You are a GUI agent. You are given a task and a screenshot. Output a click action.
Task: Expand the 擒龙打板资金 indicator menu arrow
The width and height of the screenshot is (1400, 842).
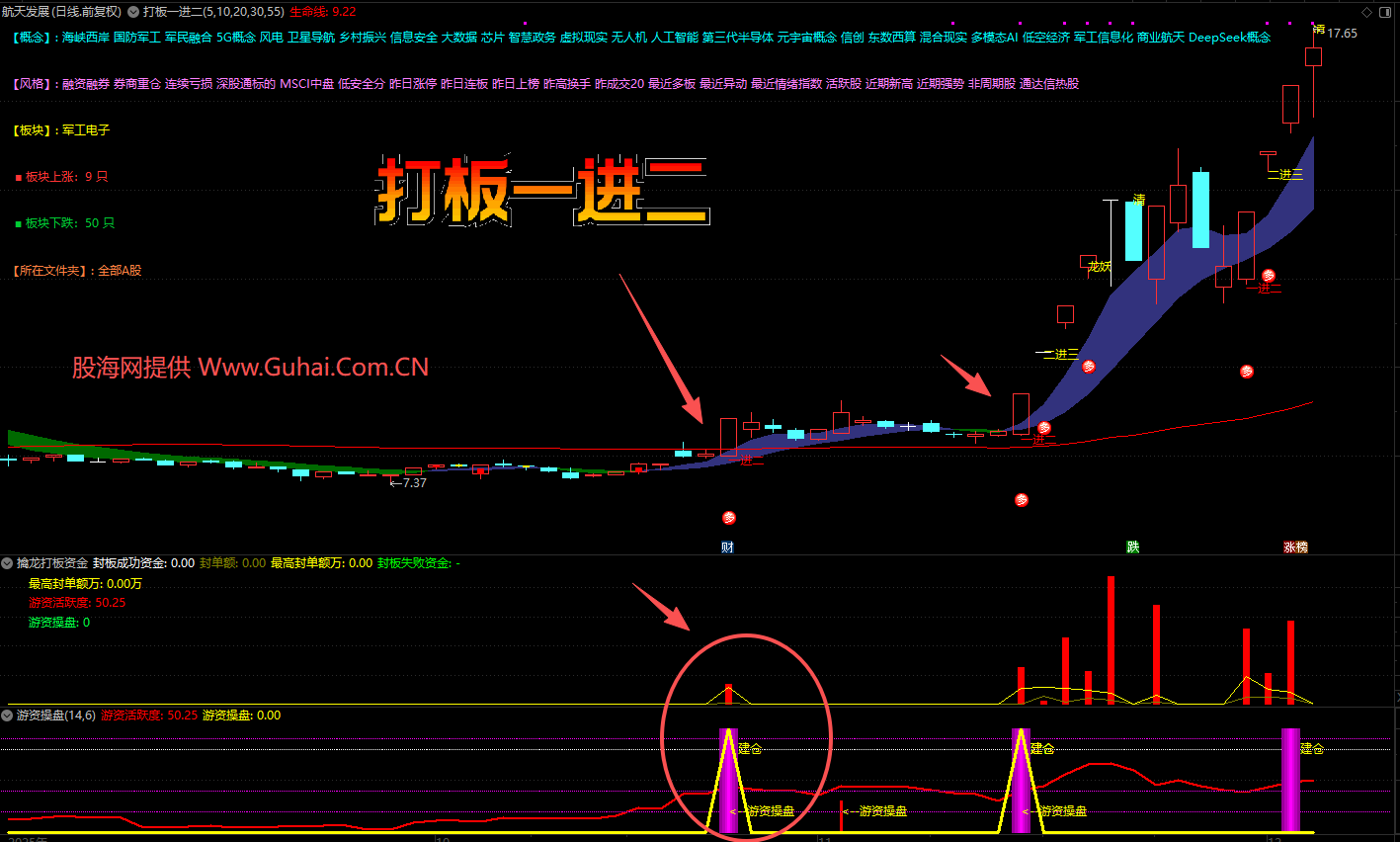(8, 562)
